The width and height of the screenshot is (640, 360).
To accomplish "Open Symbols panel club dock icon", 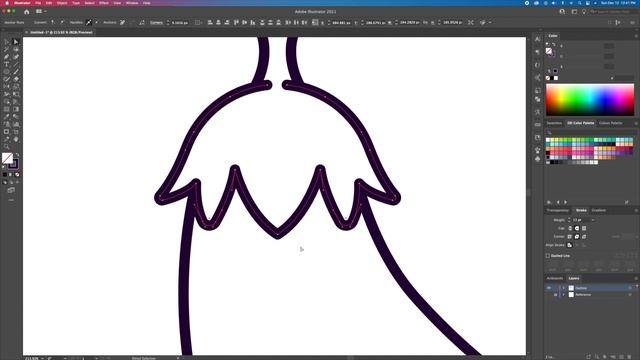I will pyautogui.click(x=538, y=159).
